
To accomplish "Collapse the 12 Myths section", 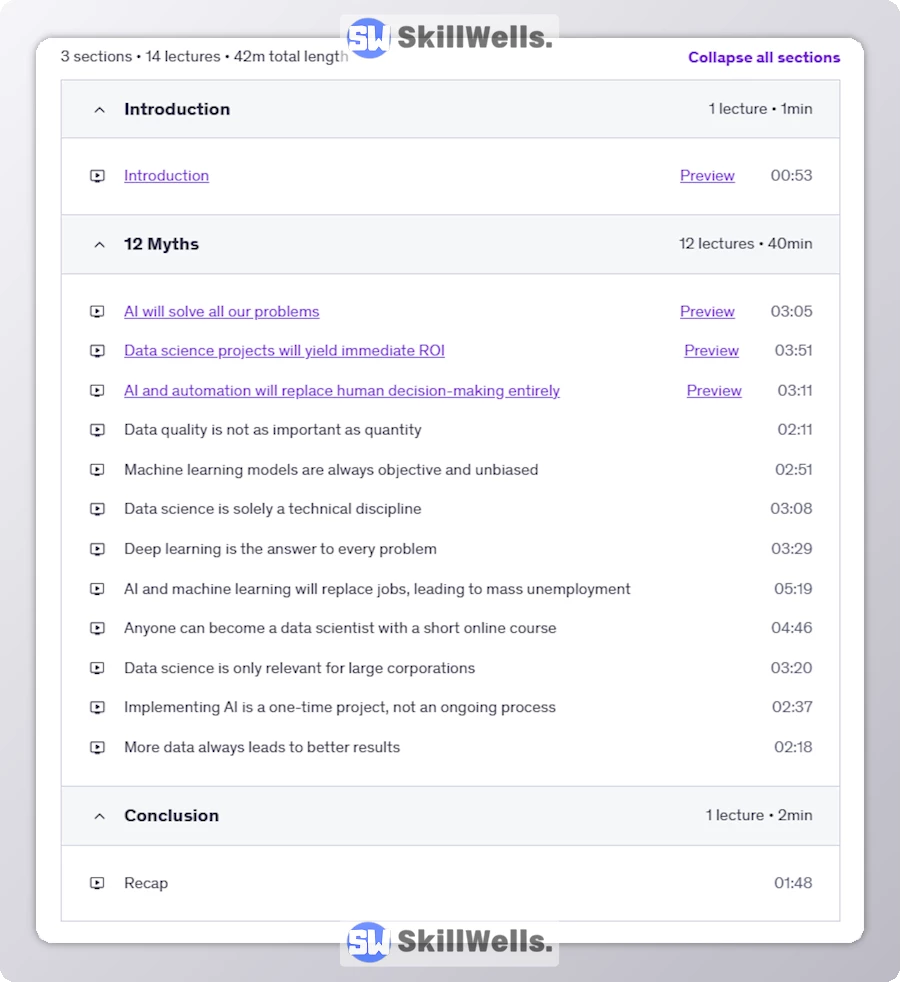I will (99, 244).
